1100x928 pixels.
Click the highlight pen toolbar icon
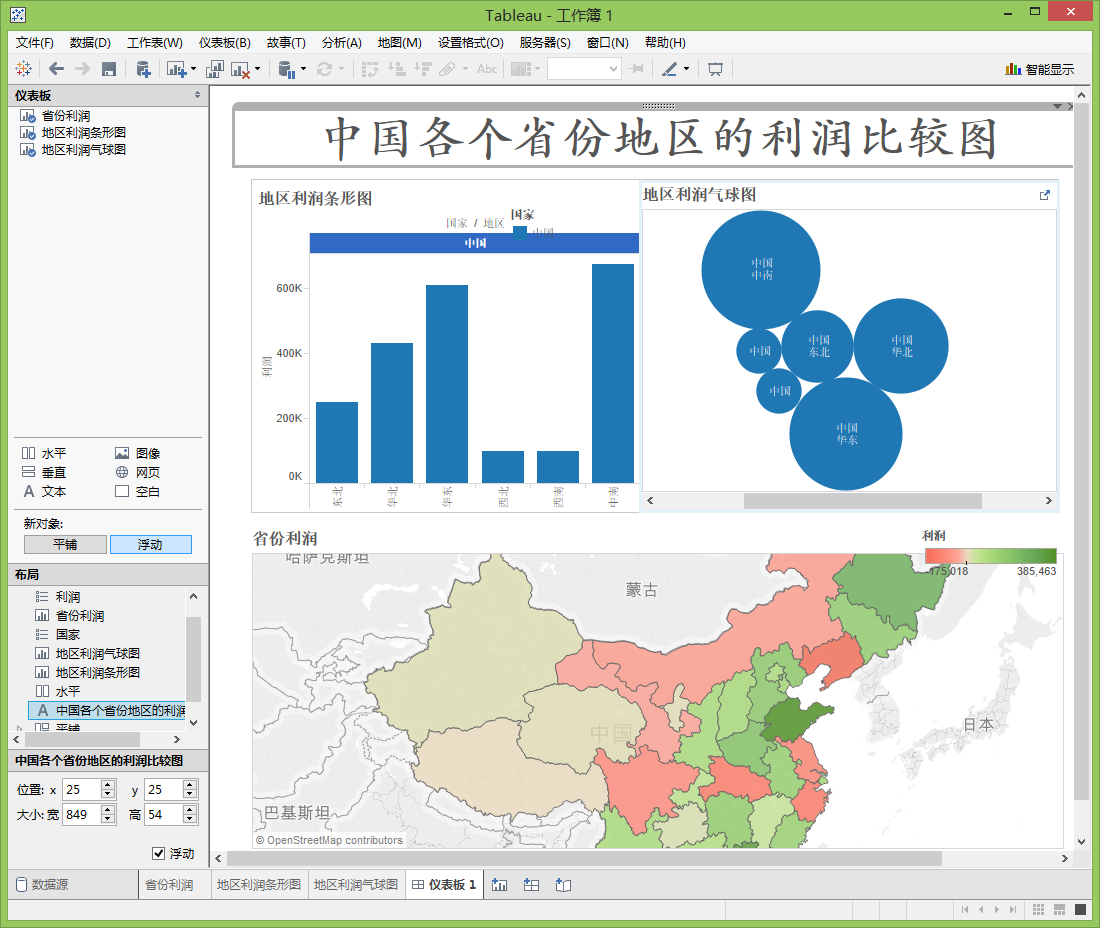point(669,69)
